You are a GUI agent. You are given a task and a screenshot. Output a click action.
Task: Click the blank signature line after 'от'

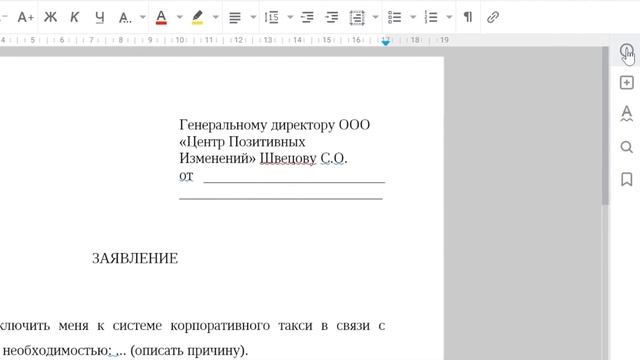pos(294,182)
